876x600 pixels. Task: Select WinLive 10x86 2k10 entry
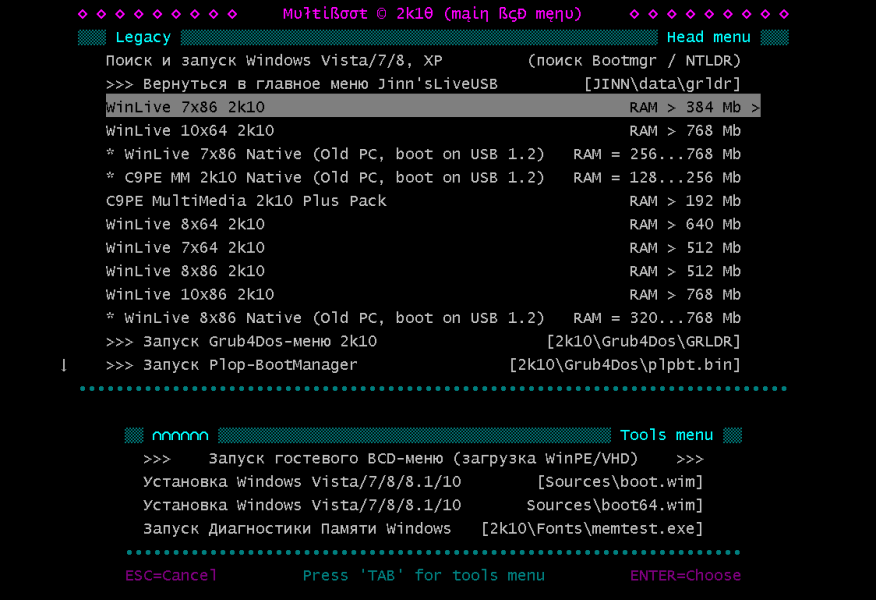[x=190, y=295]
